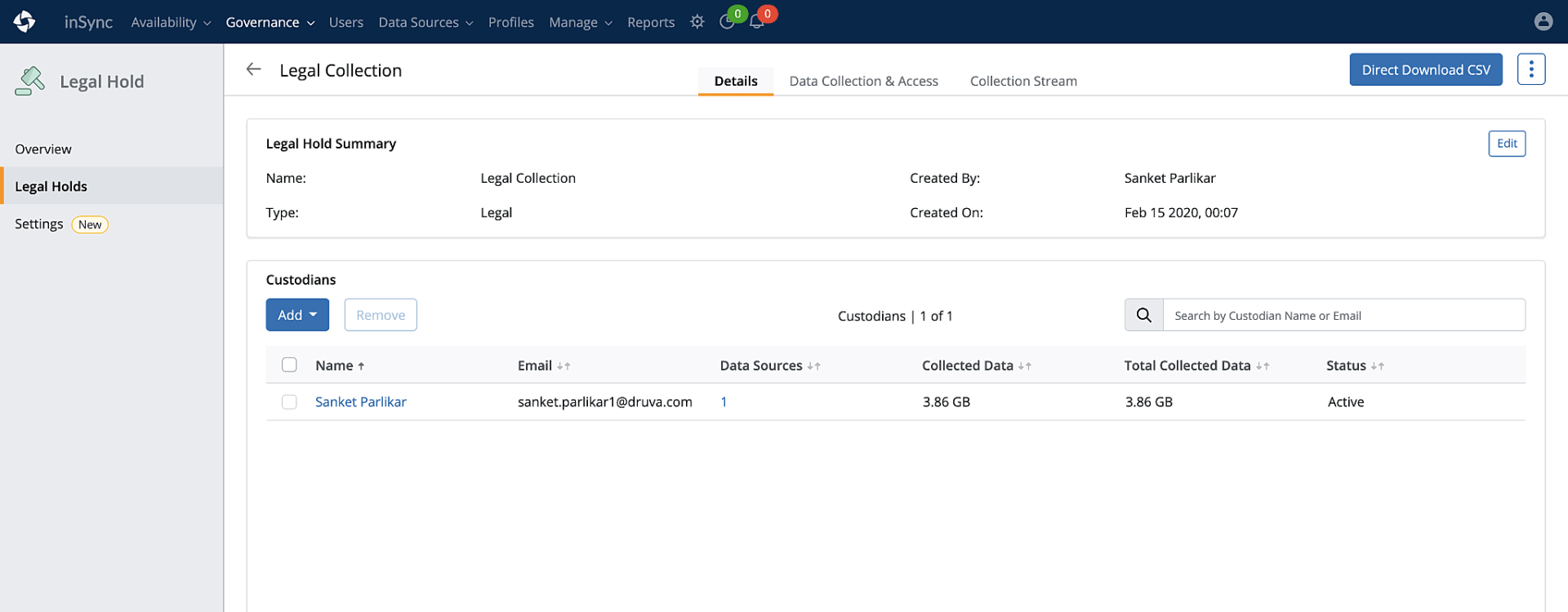The width and height of the screenshot is (1568, 612).
Task: Open the Add custodians dropdown button
Action: (x=297, y=315)
